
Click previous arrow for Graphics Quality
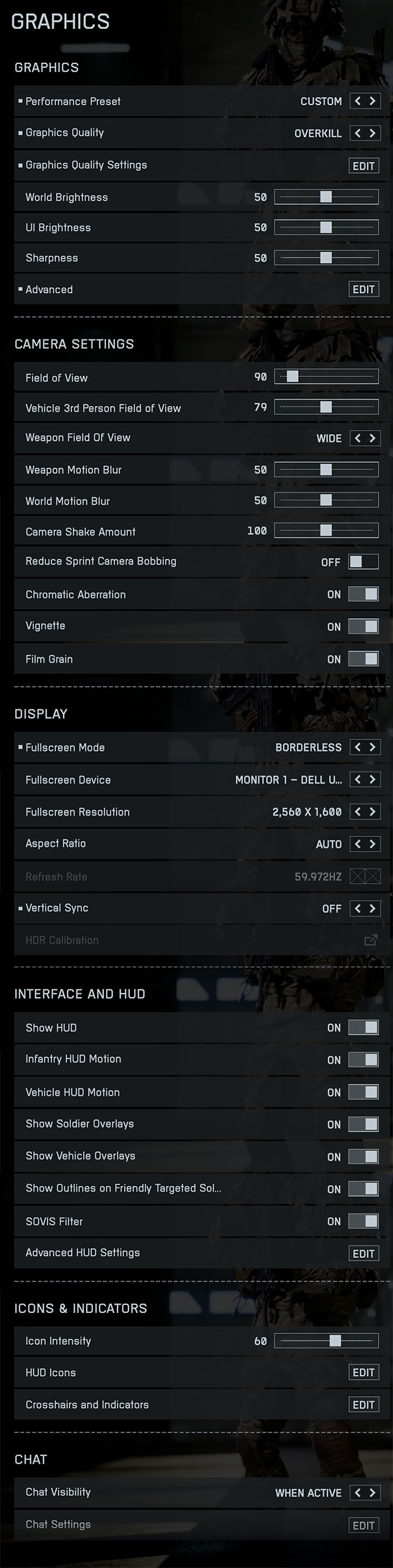pos(358,133)
